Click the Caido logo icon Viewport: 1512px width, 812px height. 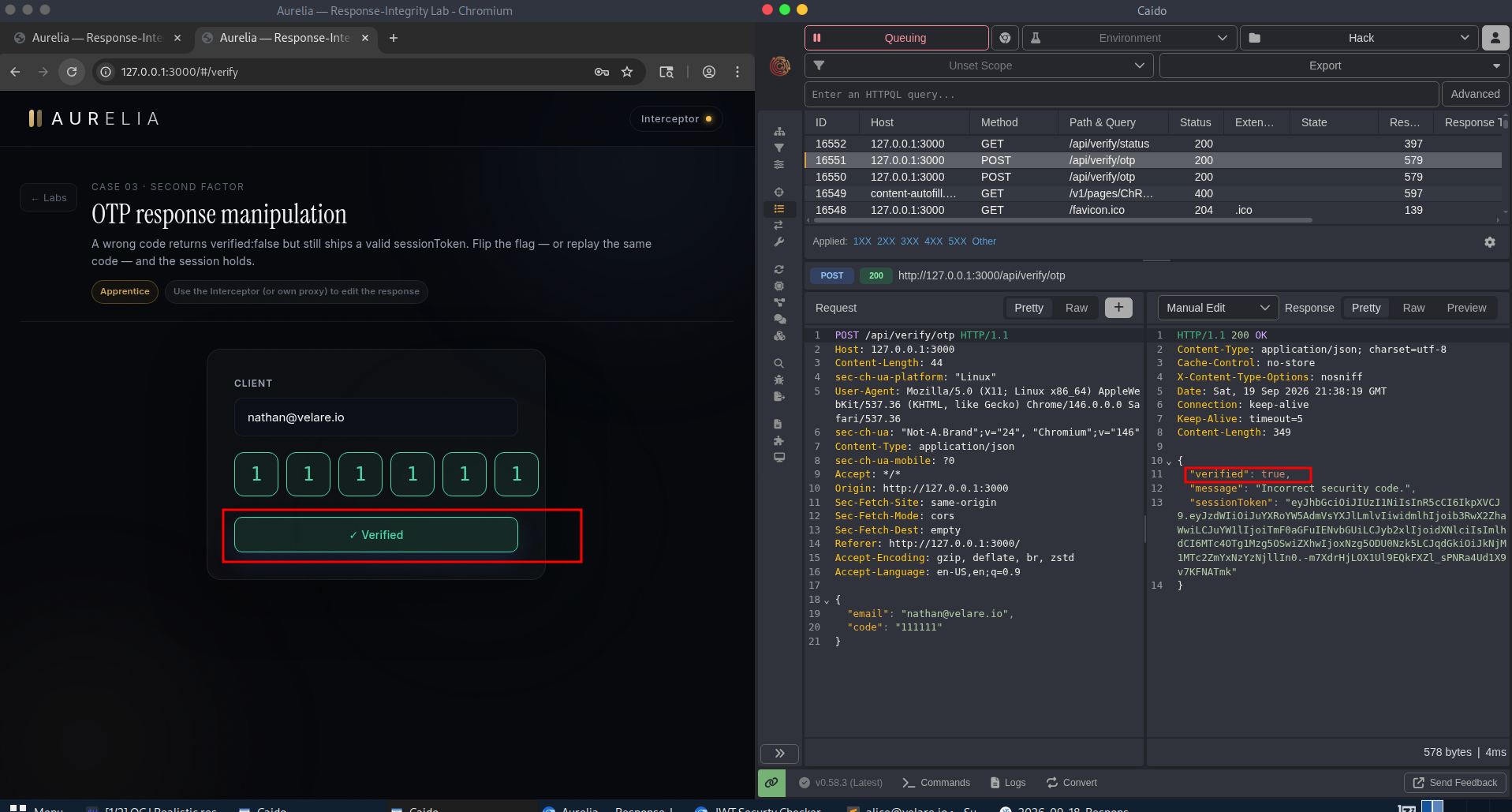tap(780, 66)
